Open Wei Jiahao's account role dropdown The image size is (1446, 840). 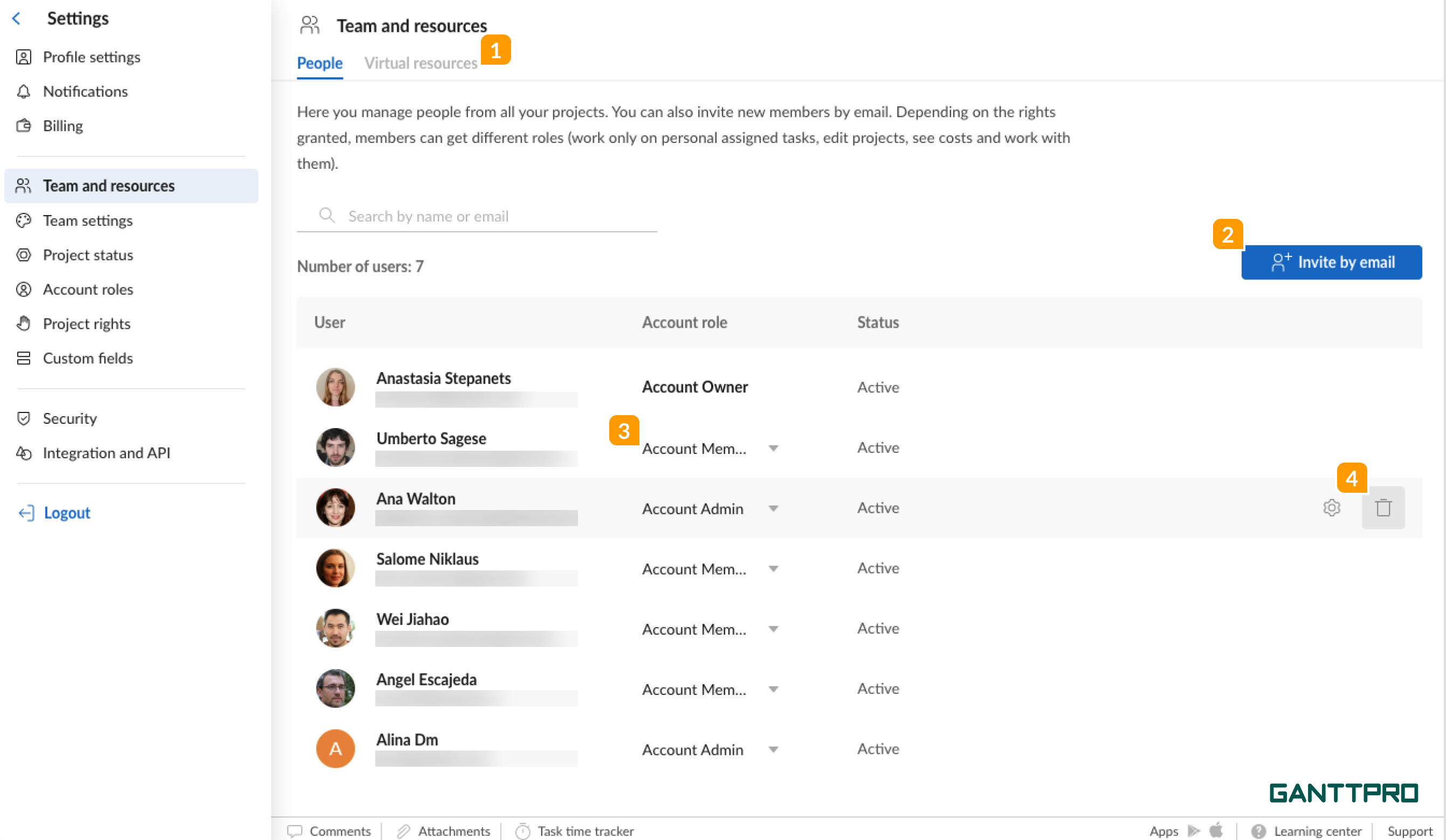pyautogui.click(x=773, y=629)
